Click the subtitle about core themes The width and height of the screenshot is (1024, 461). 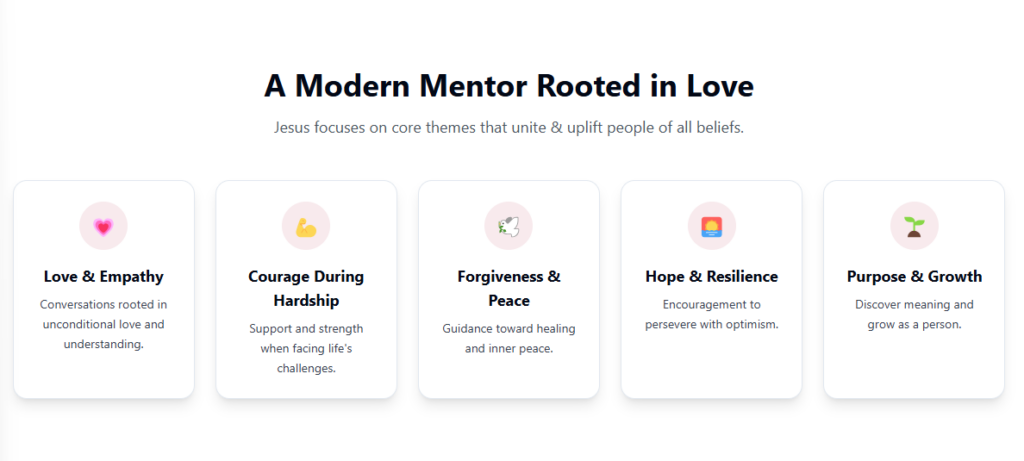[x=508, y=128]
